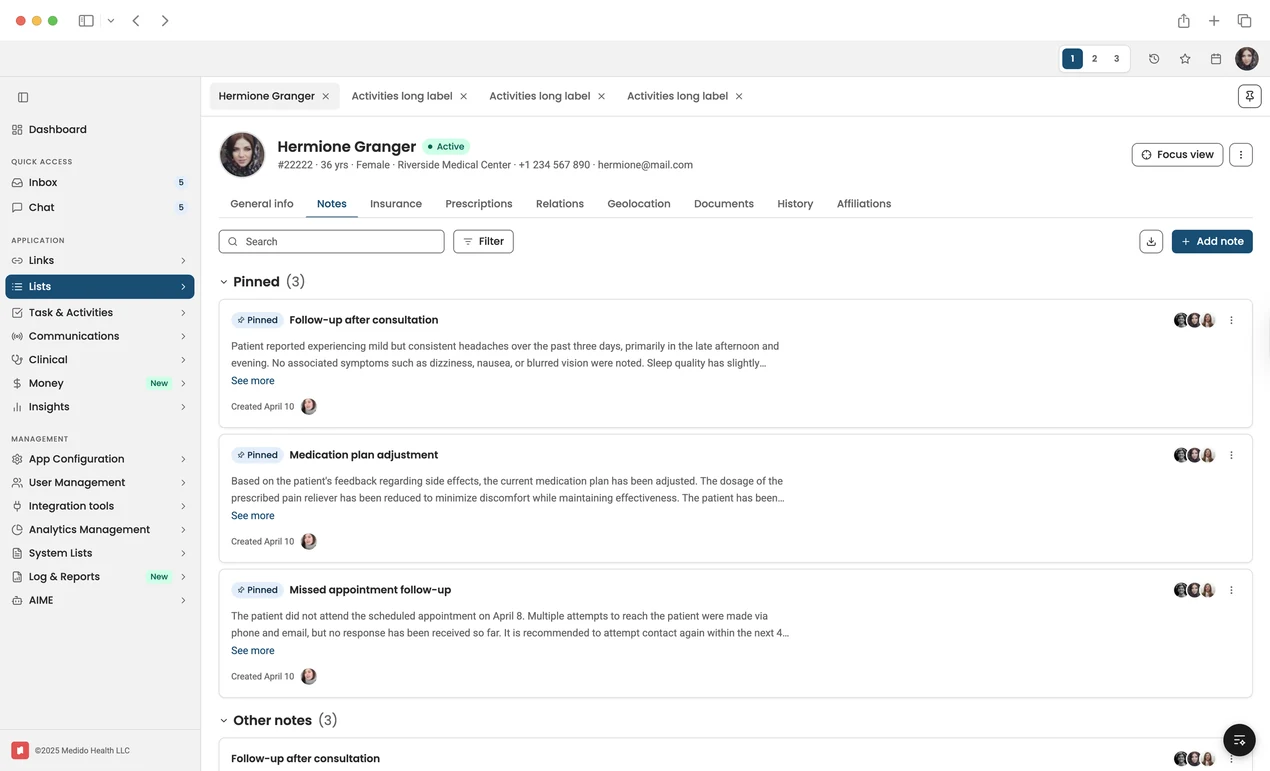Click the pin icon at right of tab strip
The width and height of the screenshot is (1270, 771).
pos(1249,96)
